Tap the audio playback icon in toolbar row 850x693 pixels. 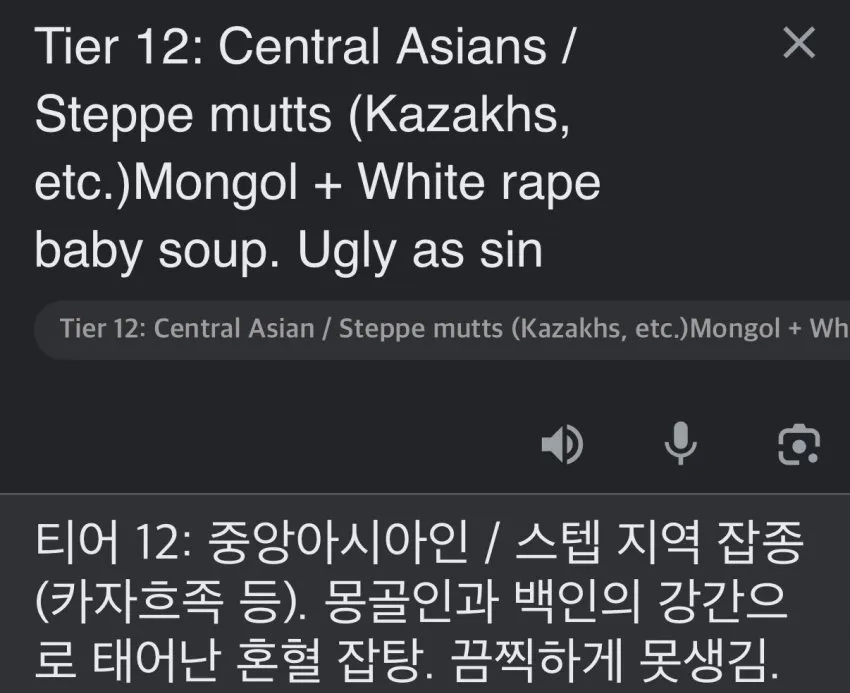pos(562,444)
